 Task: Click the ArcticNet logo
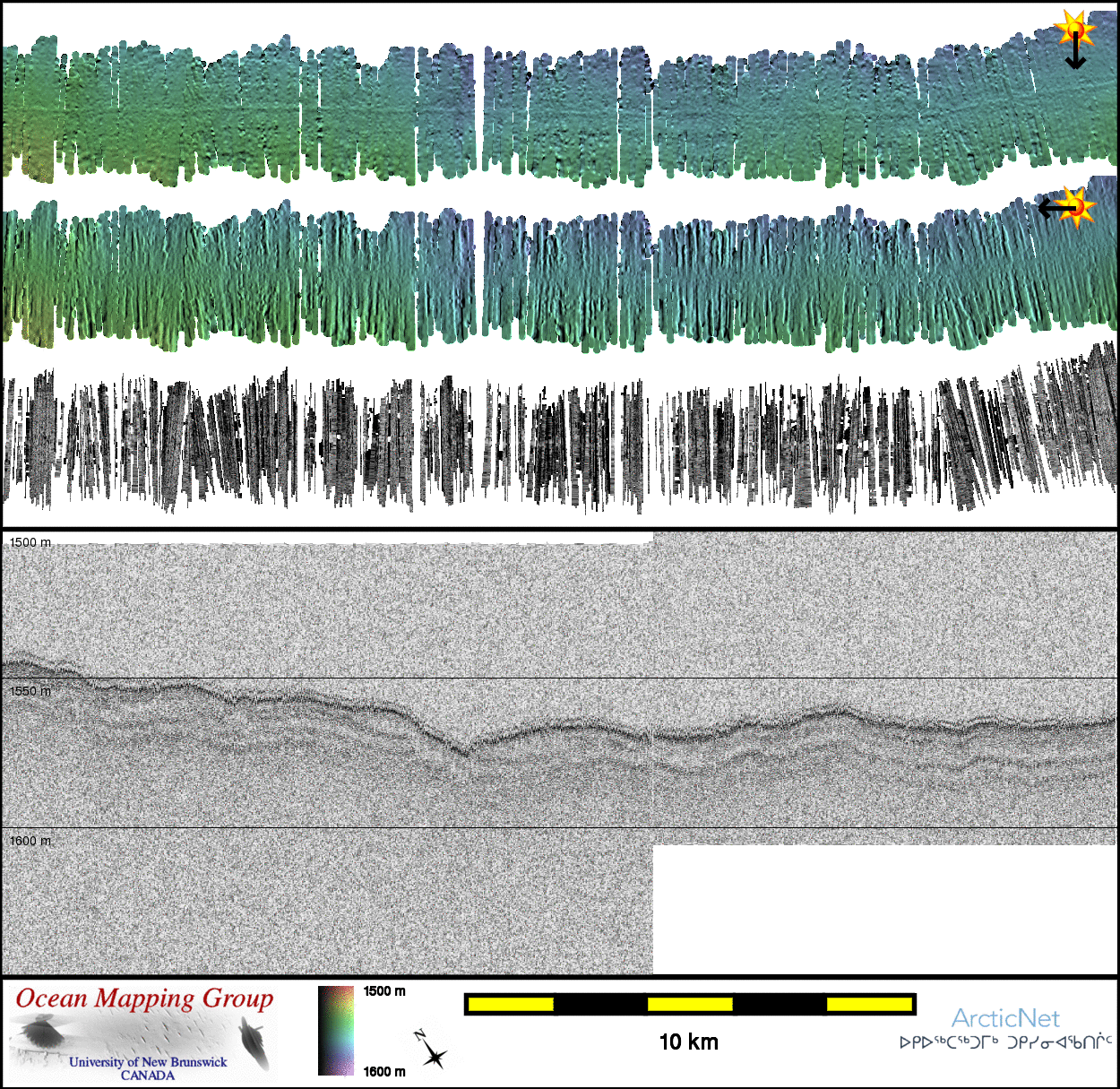pyautogui.click(x=1005, y=1018)
